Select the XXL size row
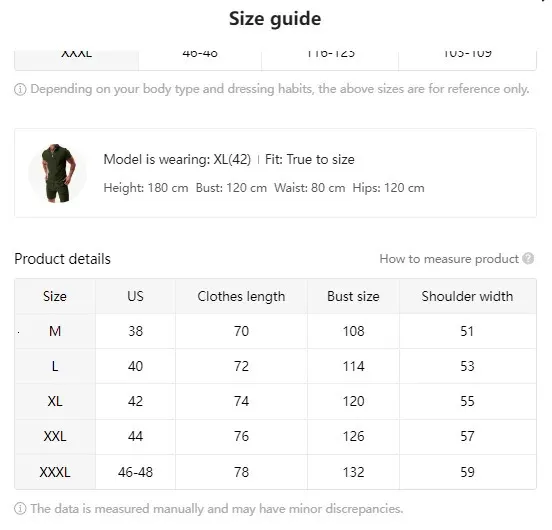The height and width of the screenshot is (530, 552). click(275, 436)
